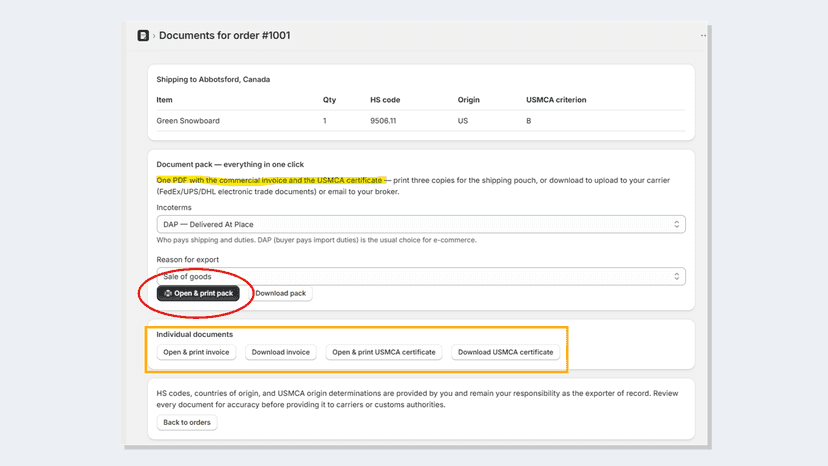Image resolution: width=828 pixels, height=466 pixels.
Task: Click the USMCA criterion value B
Action: 529,121
